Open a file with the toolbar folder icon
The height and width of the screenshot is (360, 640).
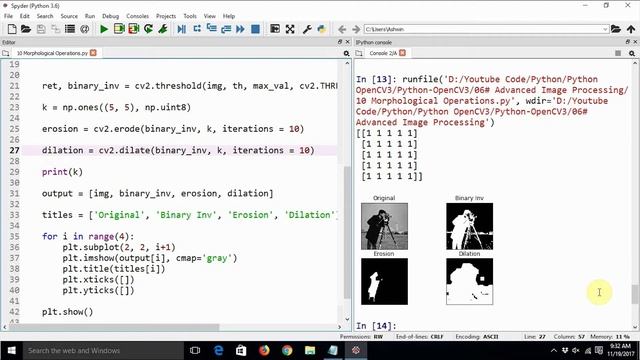[x=26, y=29]
